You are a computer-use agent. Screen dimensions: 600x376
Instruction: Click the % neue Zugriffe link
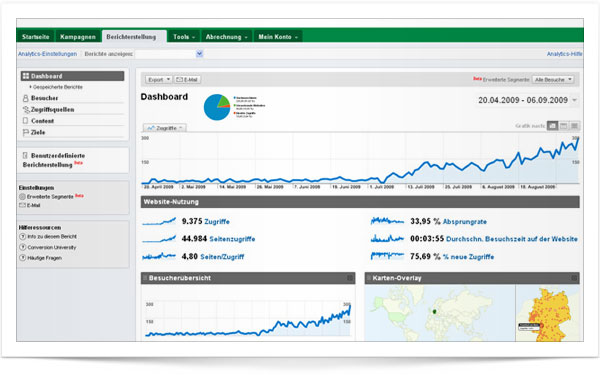point(468,257)
